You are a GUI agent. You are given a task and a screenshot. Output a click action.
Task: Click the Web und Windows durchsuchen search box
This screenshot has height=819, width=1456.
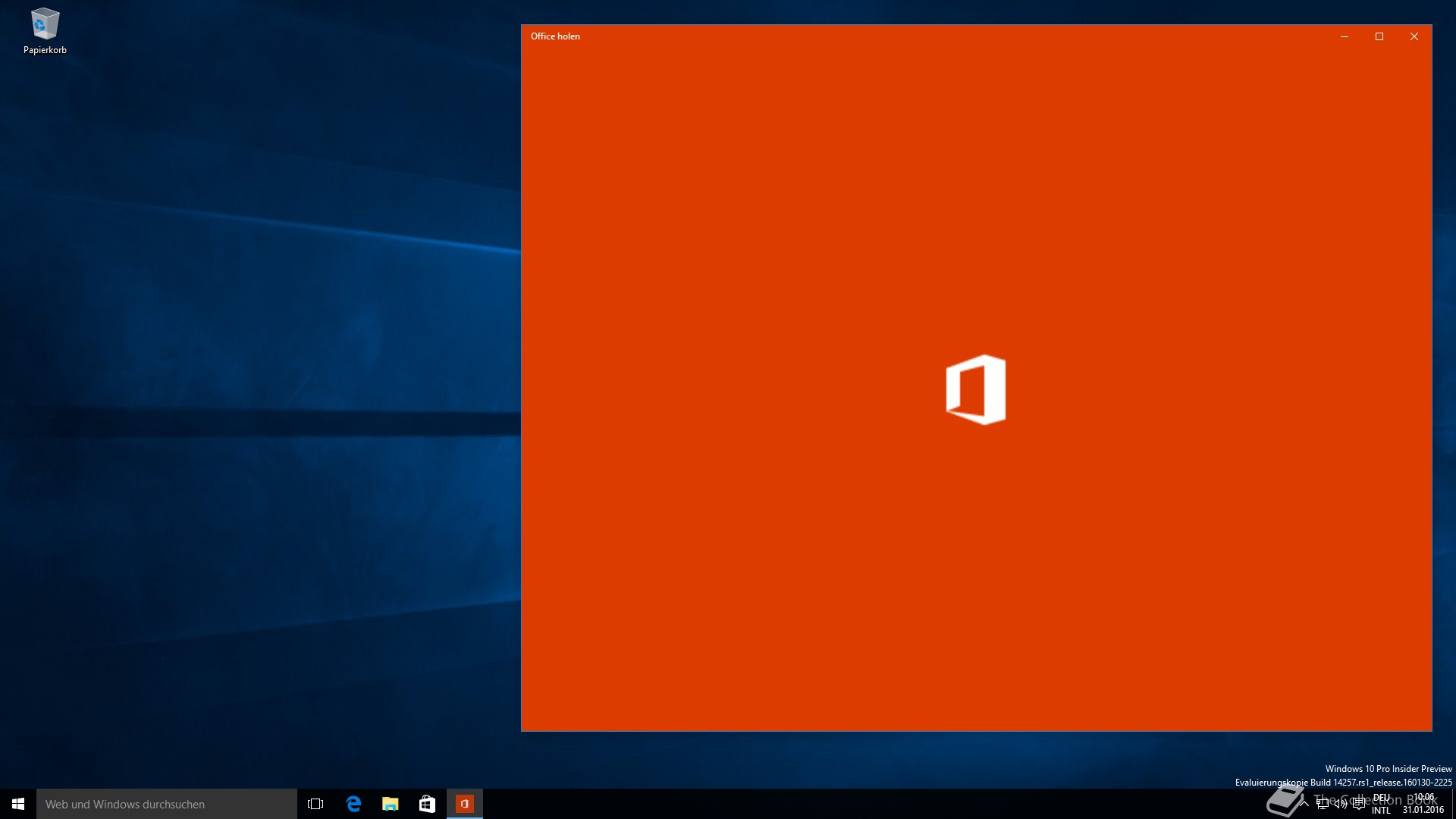click(167, 804)
